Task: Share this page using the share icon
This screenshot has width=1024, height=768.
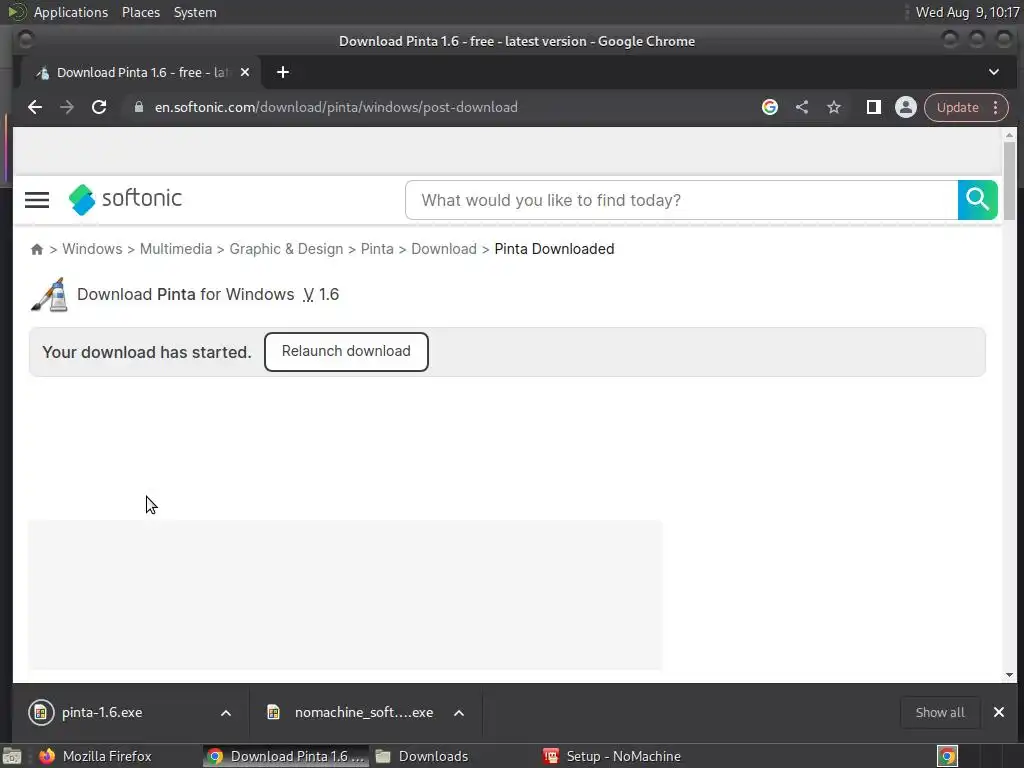Action: [802, 107]
